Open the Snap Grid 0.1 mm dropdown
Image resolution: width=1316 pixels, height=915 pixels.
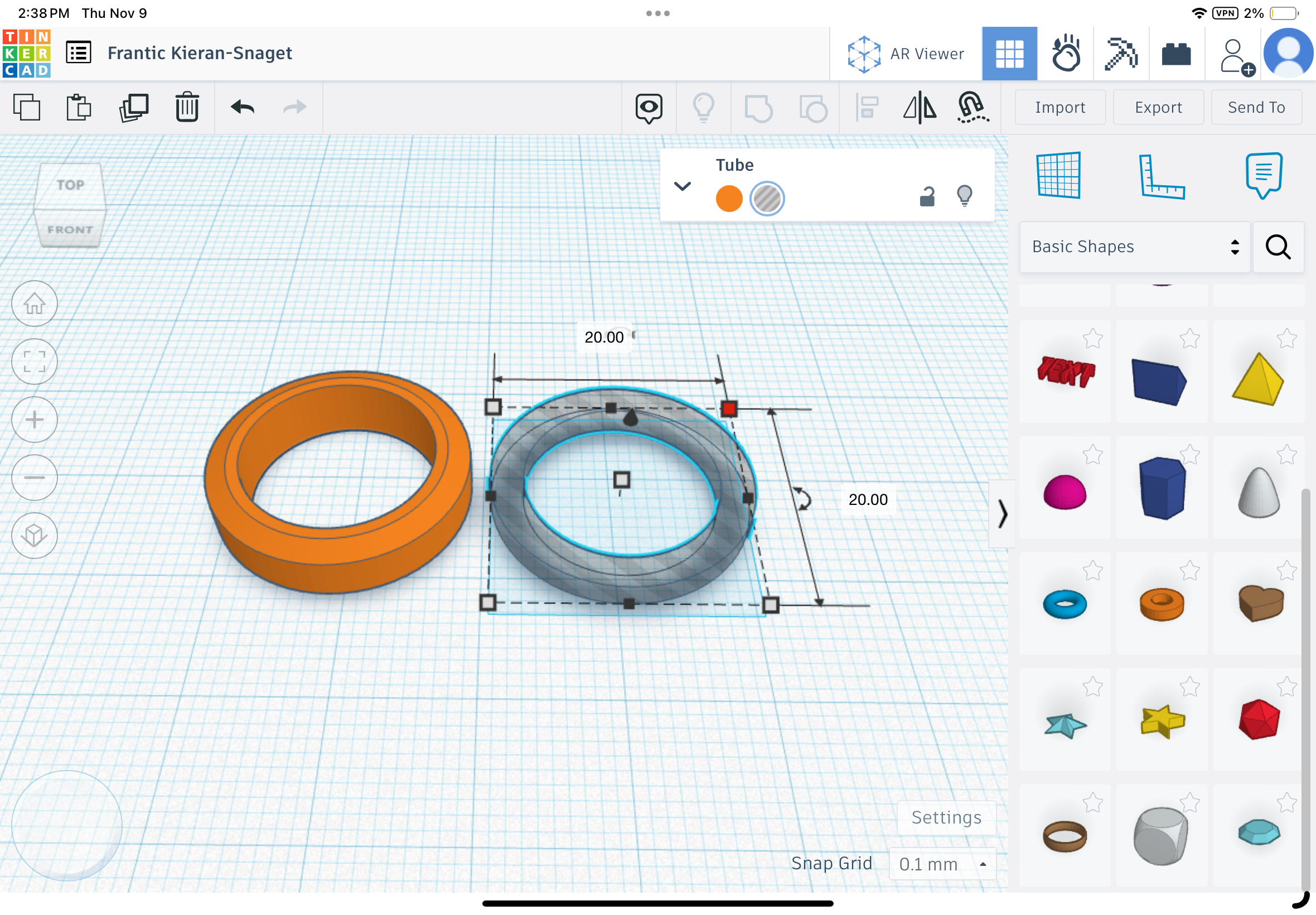tap(942, 864)
